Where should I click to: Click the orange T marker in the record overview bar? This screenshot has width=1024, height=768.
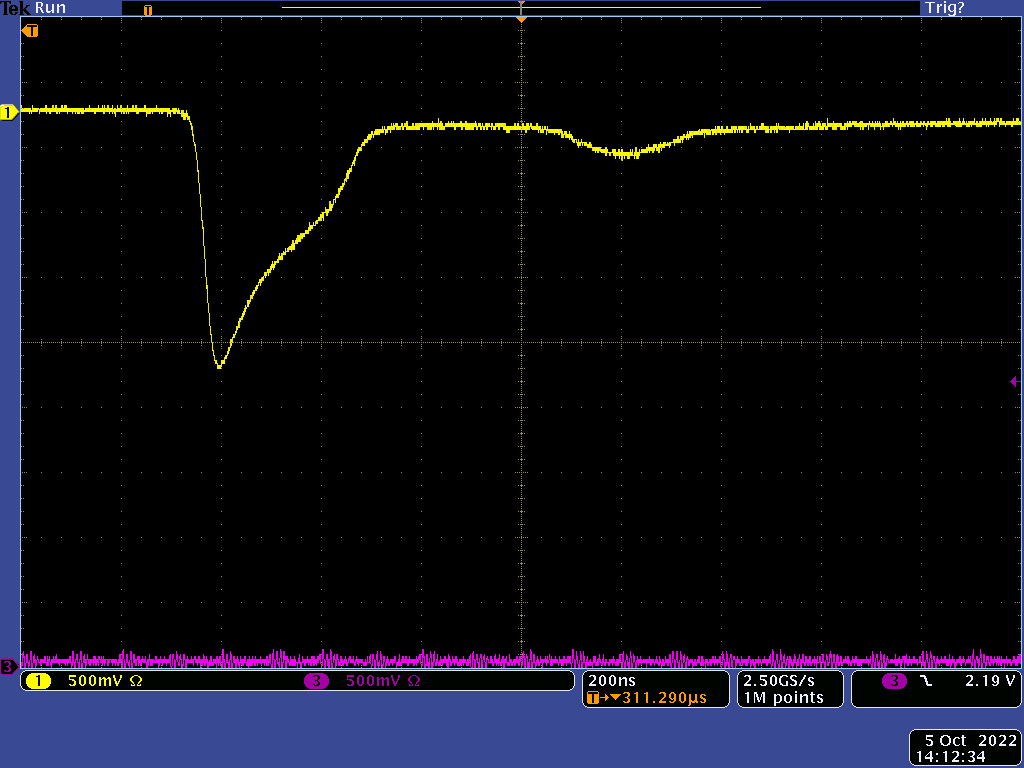[148, 10]
